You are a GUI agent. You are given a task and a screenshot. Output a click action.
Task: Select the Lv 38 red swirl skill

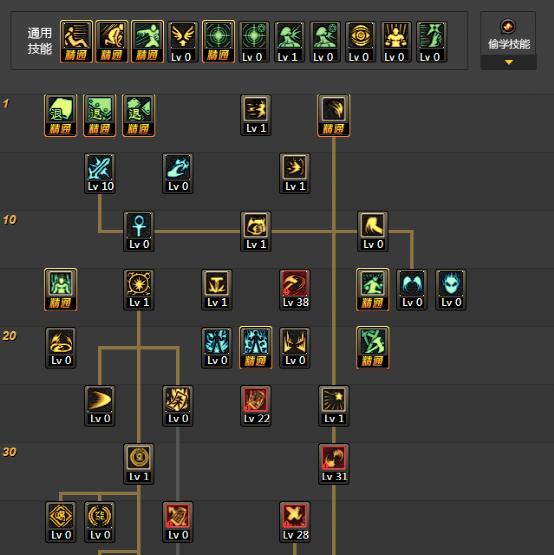coord(295,290)
